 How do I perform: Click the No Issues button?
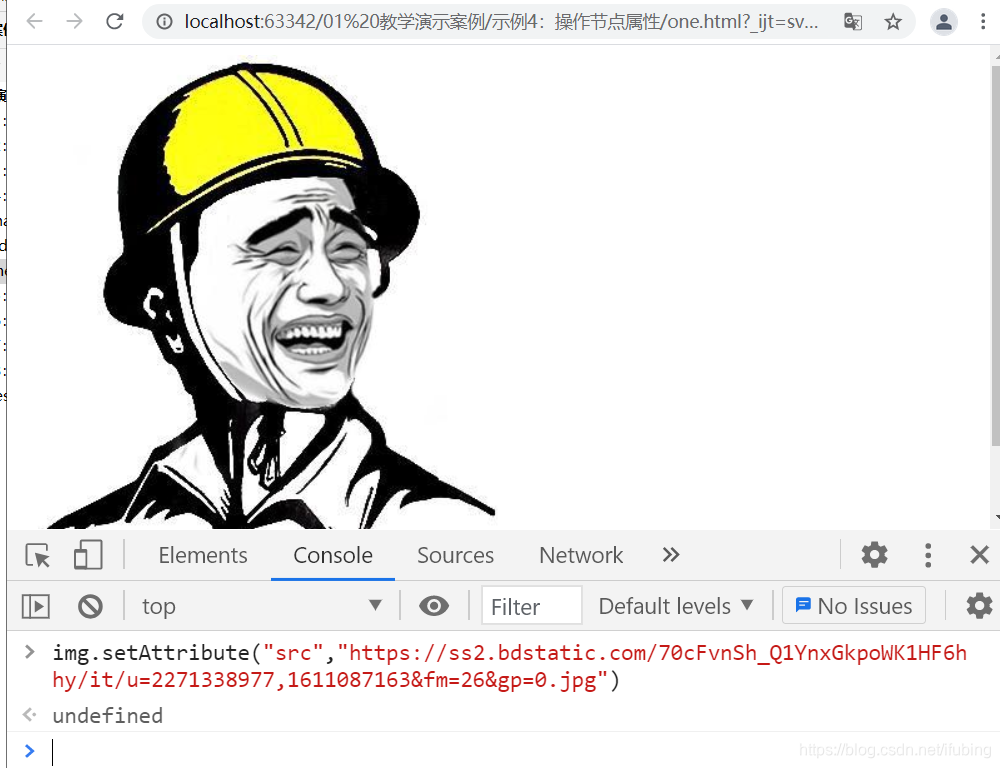tap(854, 606)
